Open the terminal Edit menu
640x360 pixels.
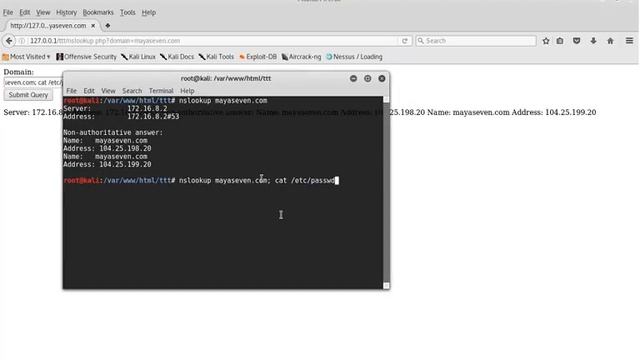click(x=89, y=91)
